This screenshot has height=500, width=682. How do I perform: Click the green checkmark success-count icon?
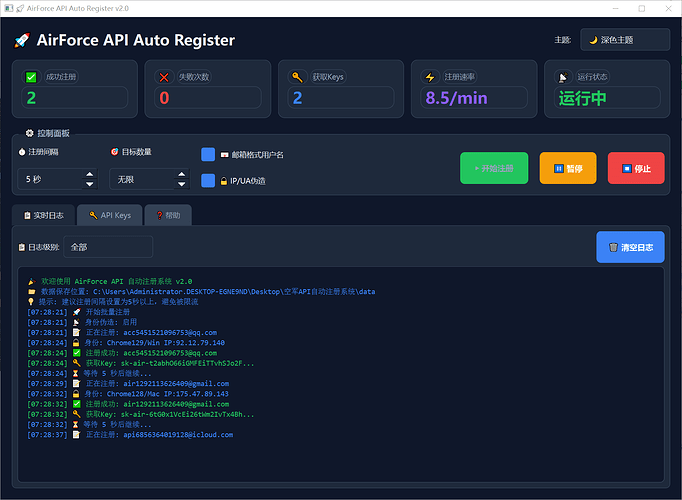(x=32, y=77)
